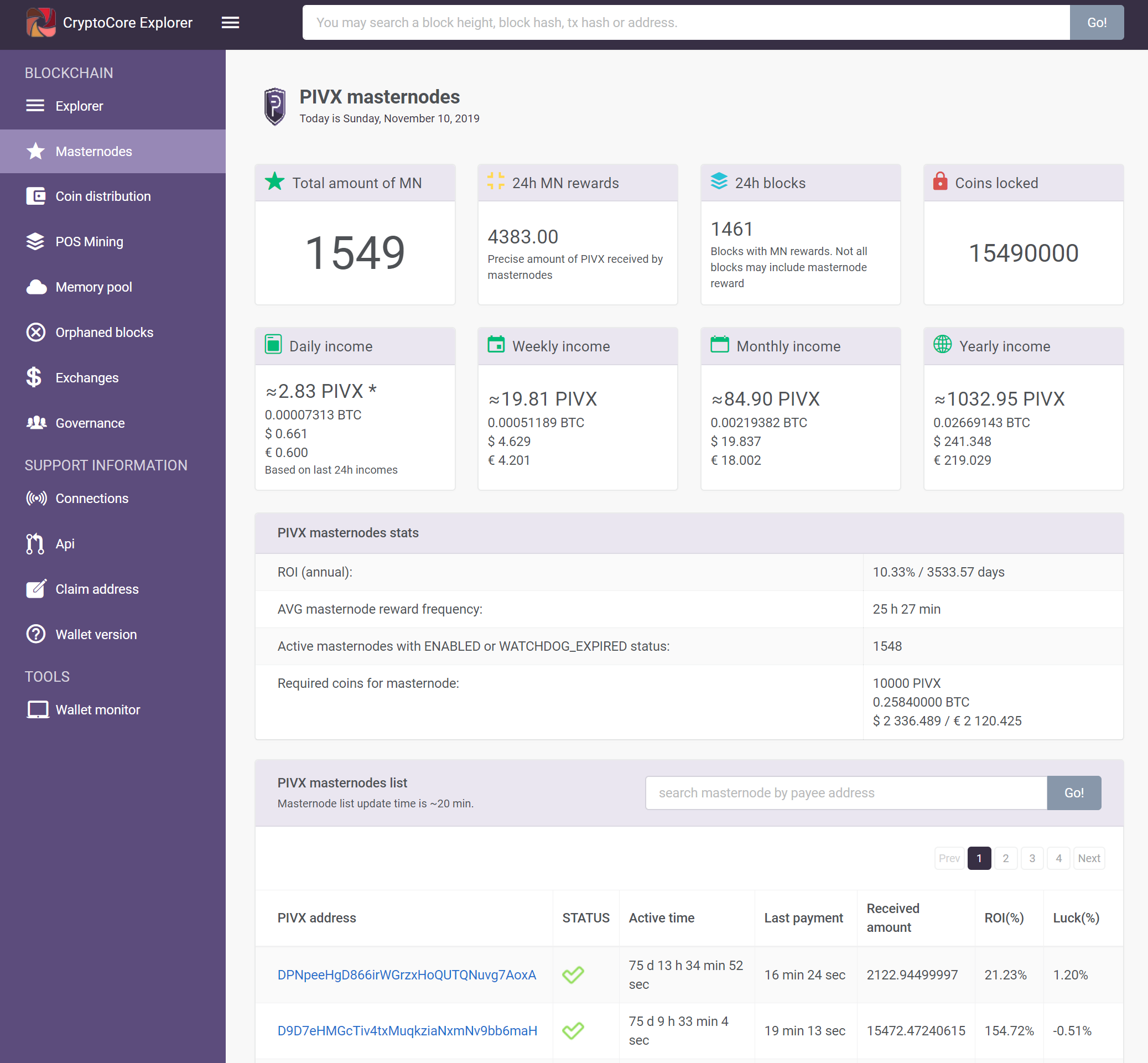Click the Masternodes star icon in sidebar
Screen dimensions: 1148x1063
[35, 151]
